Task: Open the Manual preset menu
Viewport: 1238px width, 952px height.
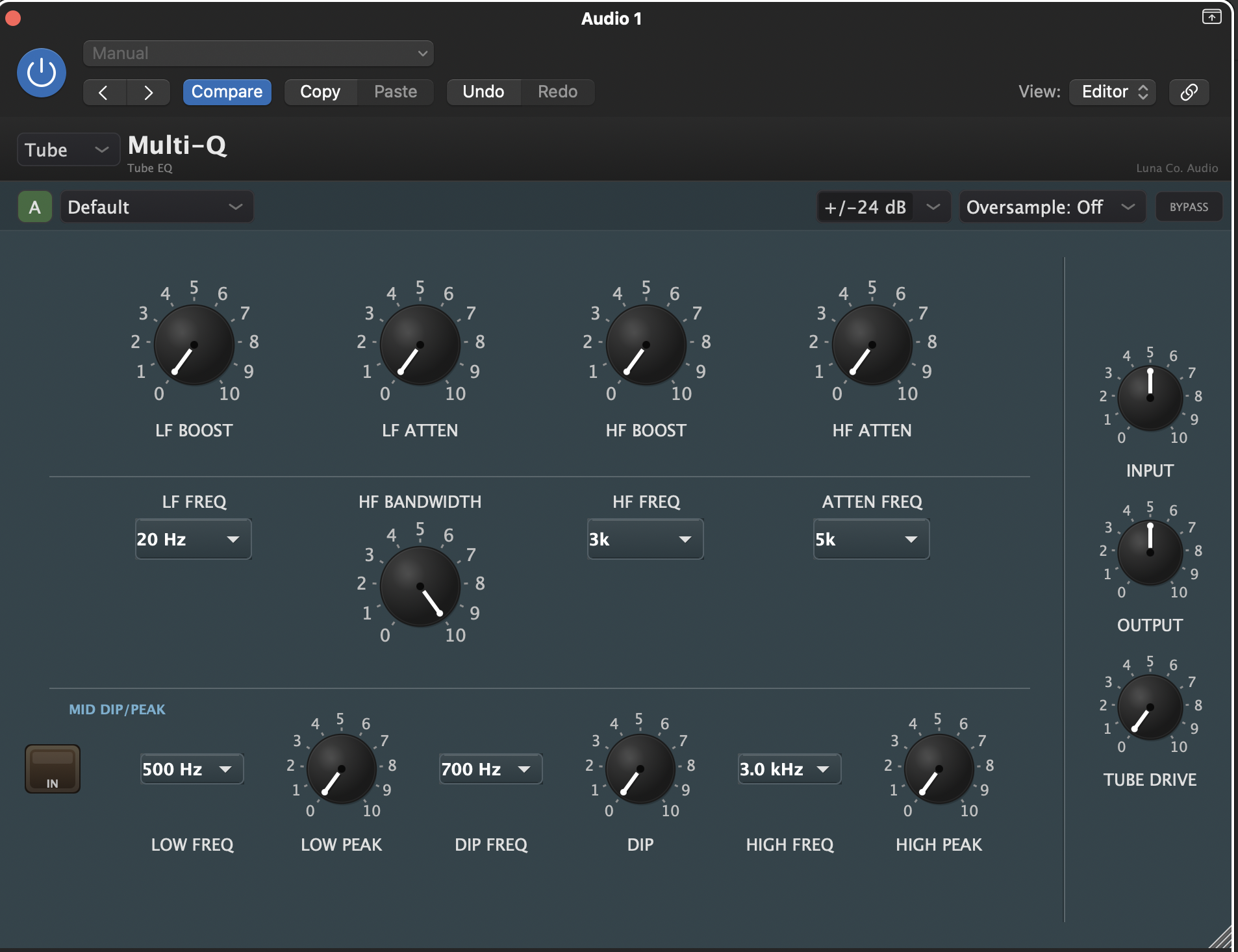Action: [258, 53]
